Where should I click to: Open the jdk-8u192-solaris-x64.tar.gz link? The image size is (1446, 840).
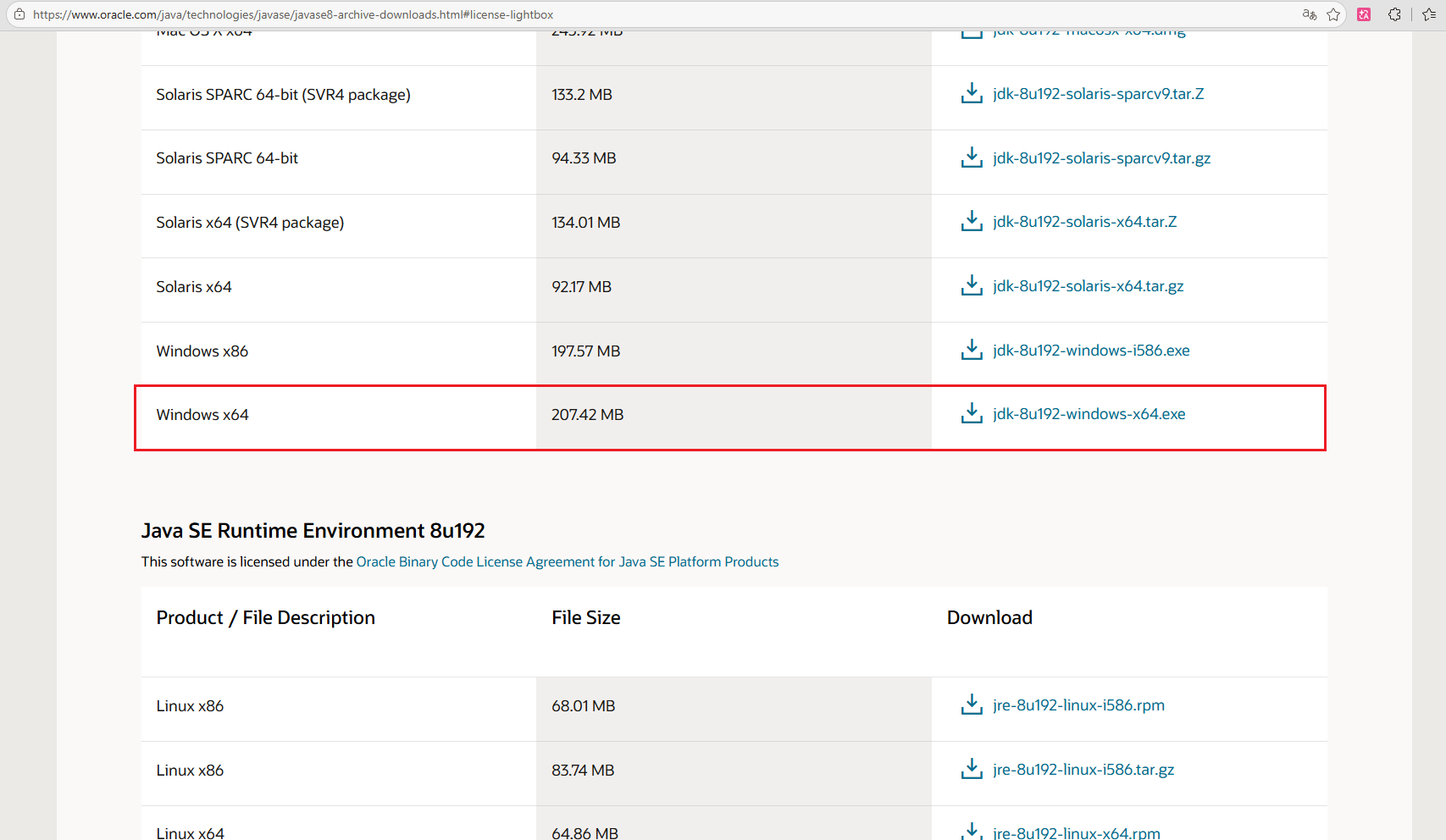click(x=1088, y=286)
